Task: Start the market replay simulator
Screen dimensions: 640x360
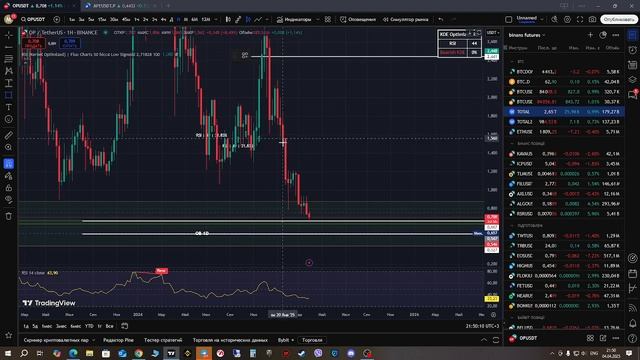Action: (405, 19)
